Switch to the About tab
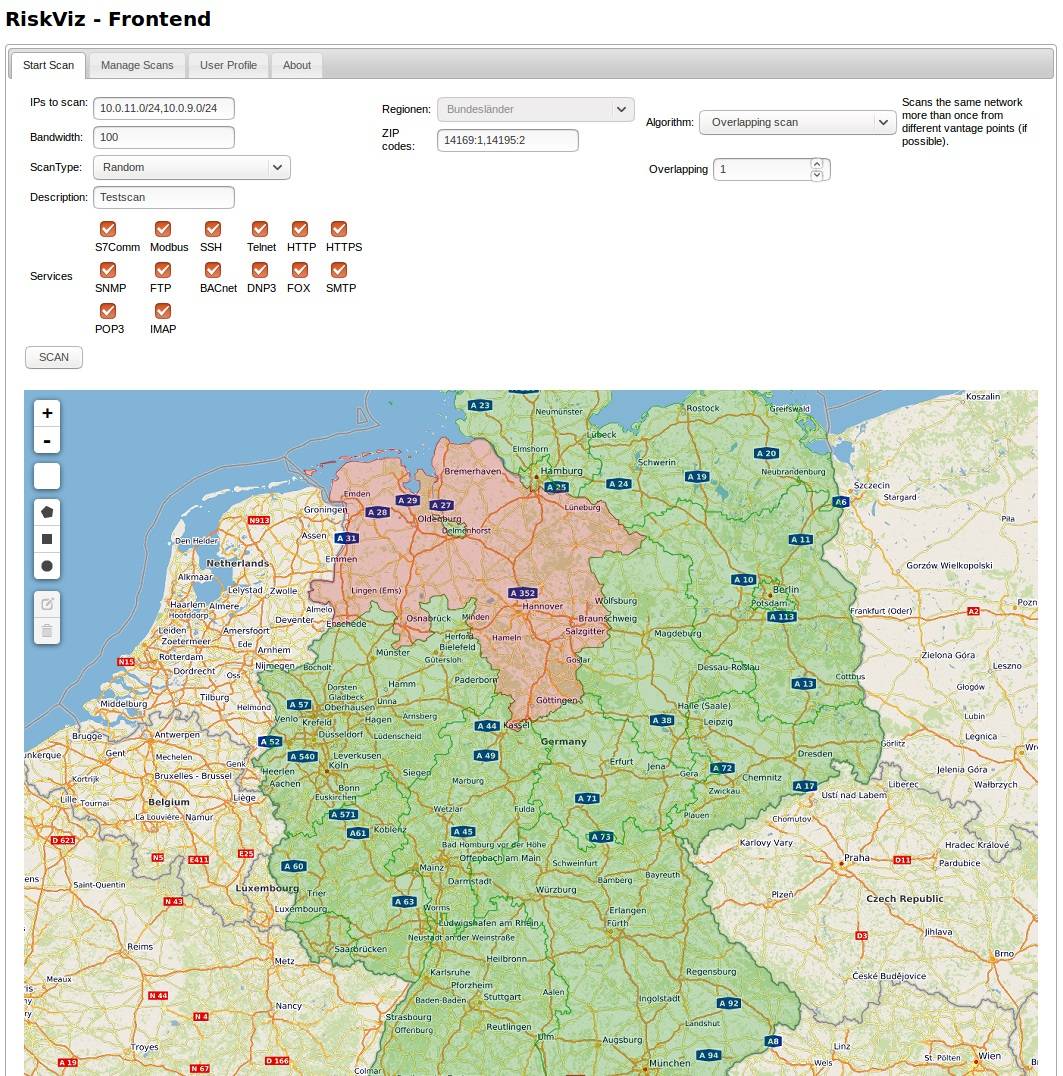The width and height of the screenshot is (1063, 1076). pos(296,65)
